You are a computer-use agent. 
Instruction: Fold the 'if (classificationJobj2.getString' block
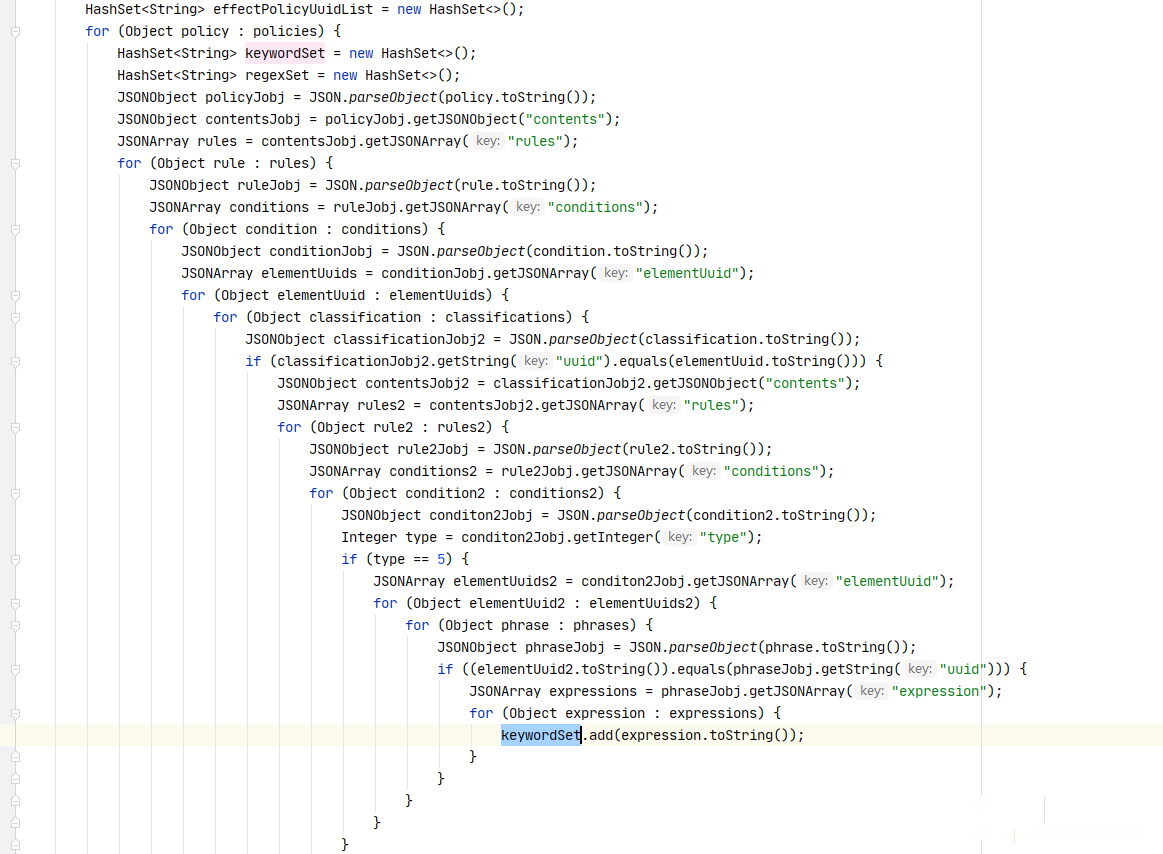click(x=16, y=361)
